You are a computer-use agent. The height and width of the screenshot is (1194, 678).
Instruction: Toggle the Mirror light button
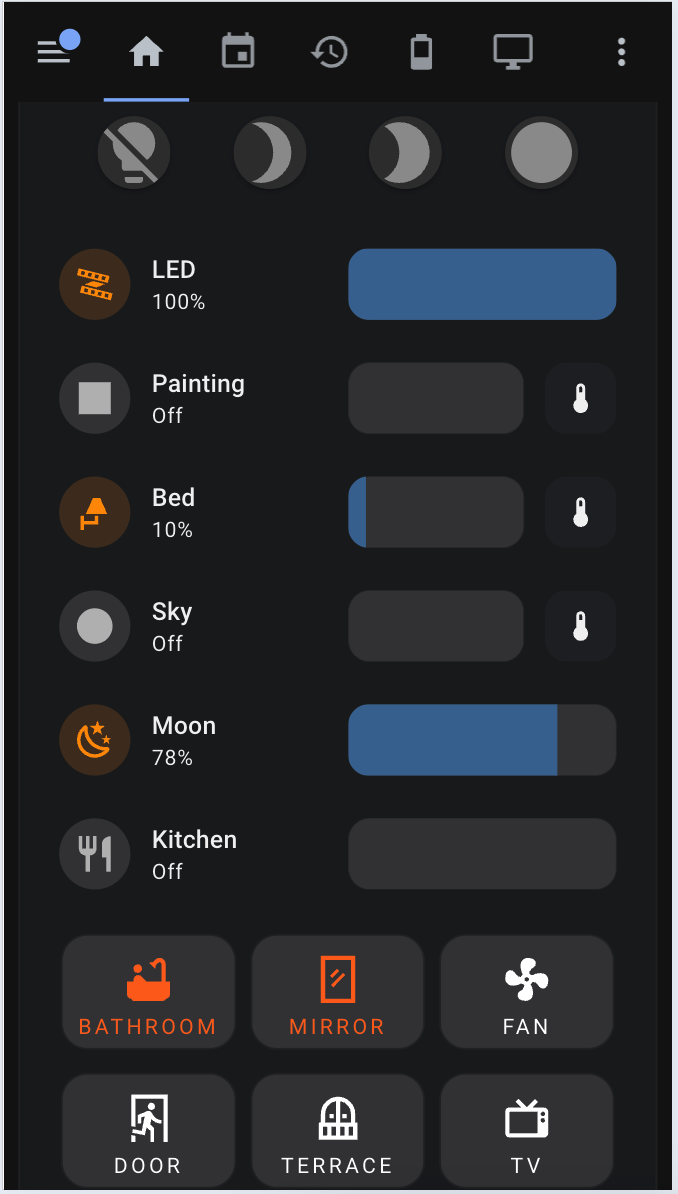coord(337,992)
